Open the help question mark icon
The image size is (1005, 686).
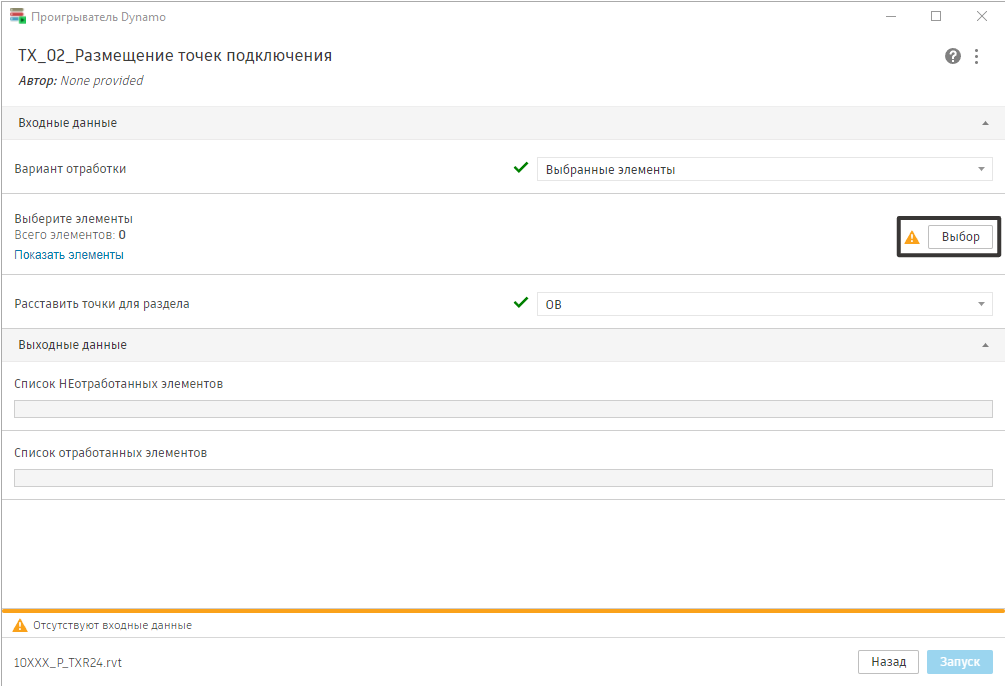click(x=953, y=56)
